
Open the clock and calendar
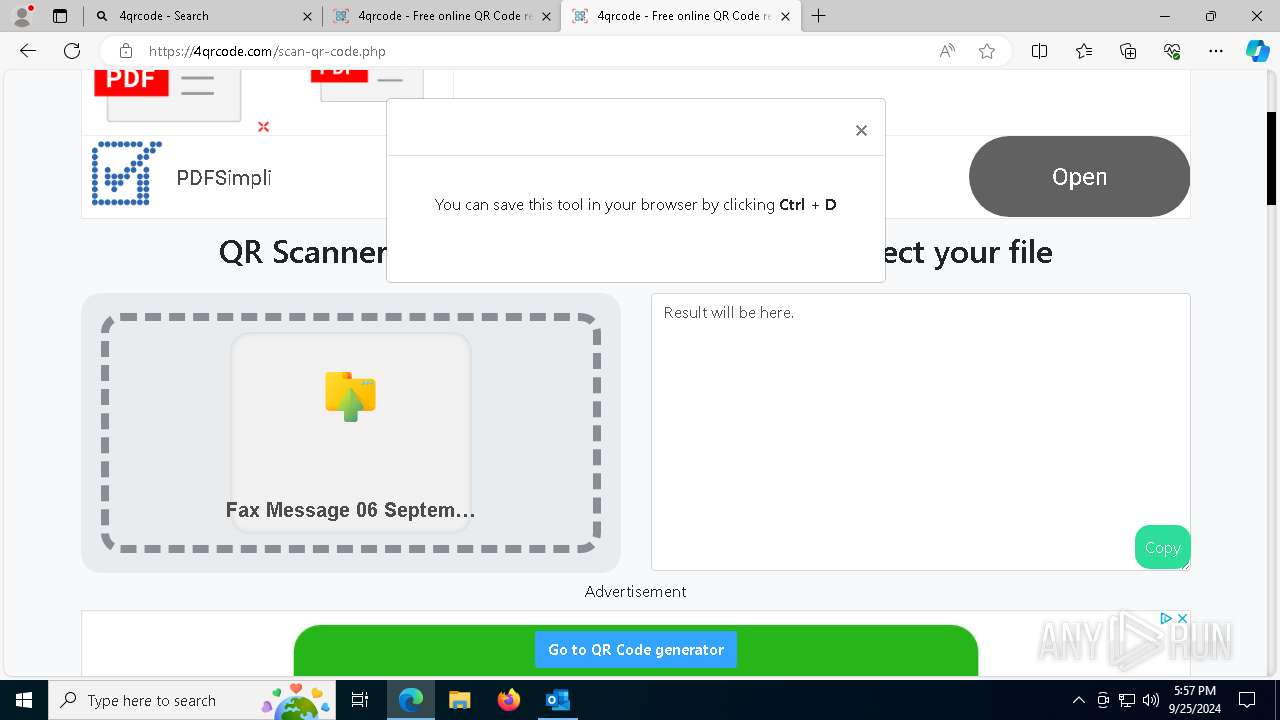(x=1195, y=700)
